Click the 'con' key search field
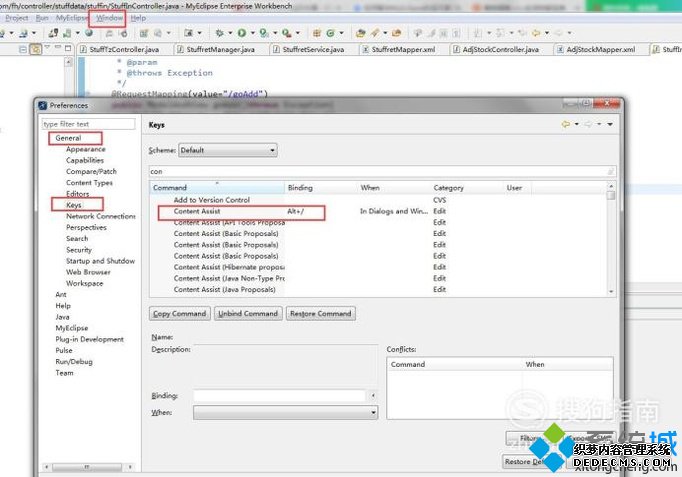682x477 pixels. coord(378,171)
